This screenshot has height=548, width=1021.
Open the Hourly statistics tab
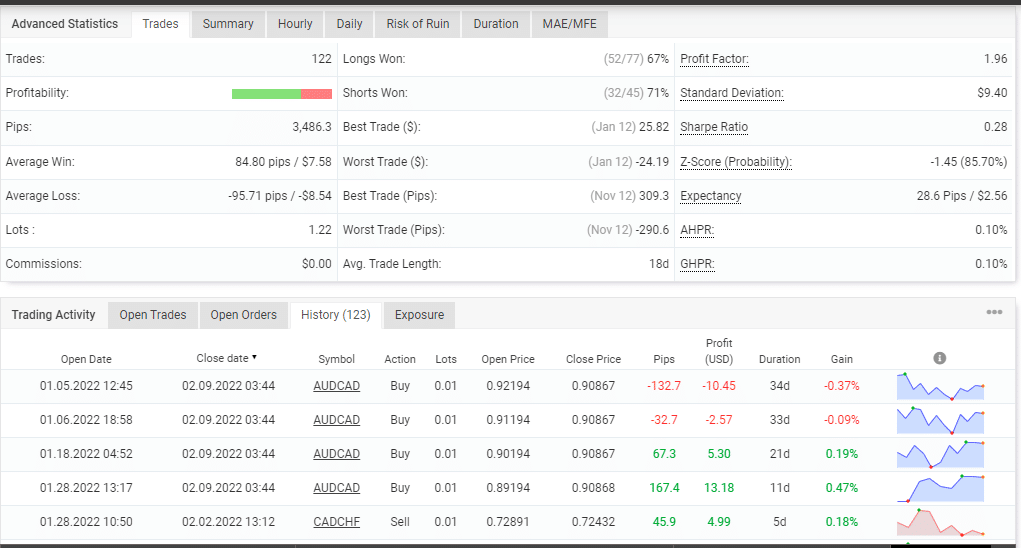(294, 24)
